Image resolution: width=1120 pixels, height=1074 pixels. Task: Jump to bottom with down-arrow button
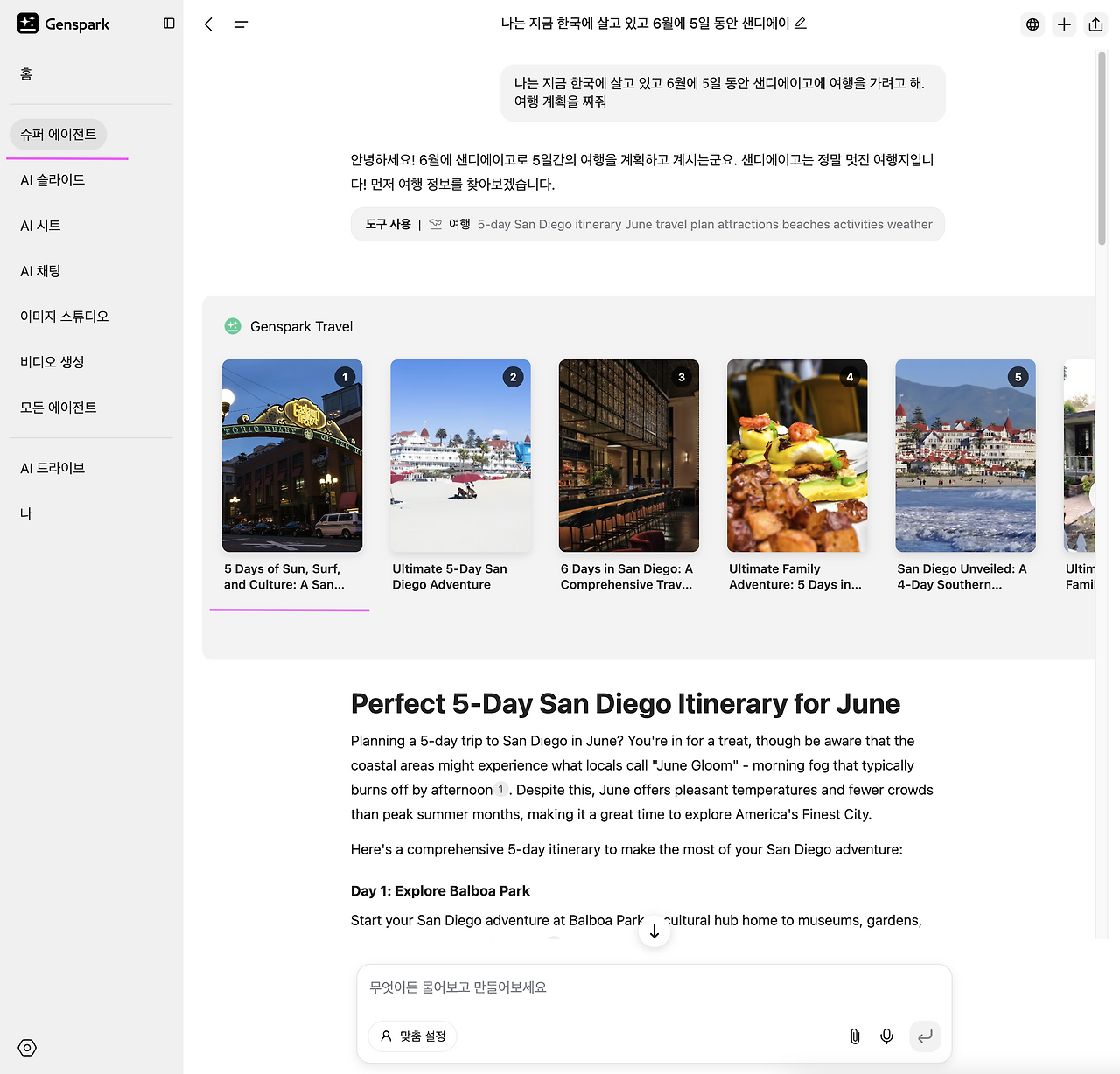pyautogui.click(x=654, y=931)
